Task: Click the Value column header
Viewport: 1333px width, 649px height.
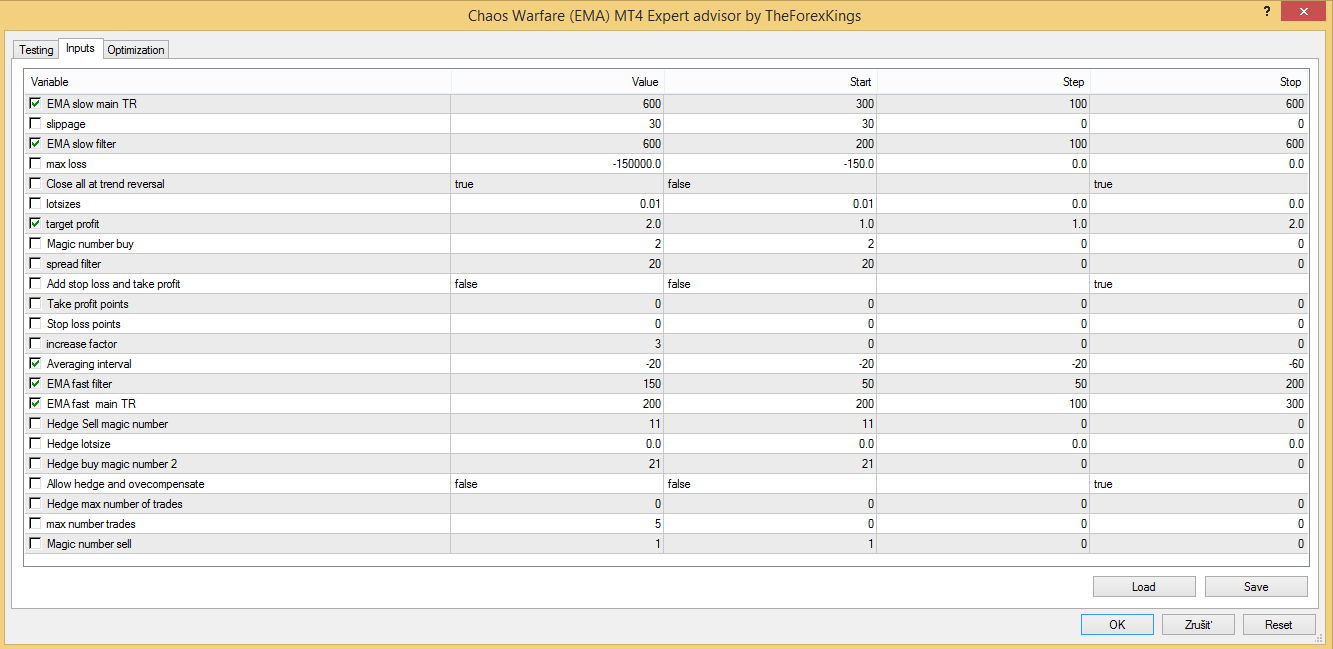Action: 557,82
